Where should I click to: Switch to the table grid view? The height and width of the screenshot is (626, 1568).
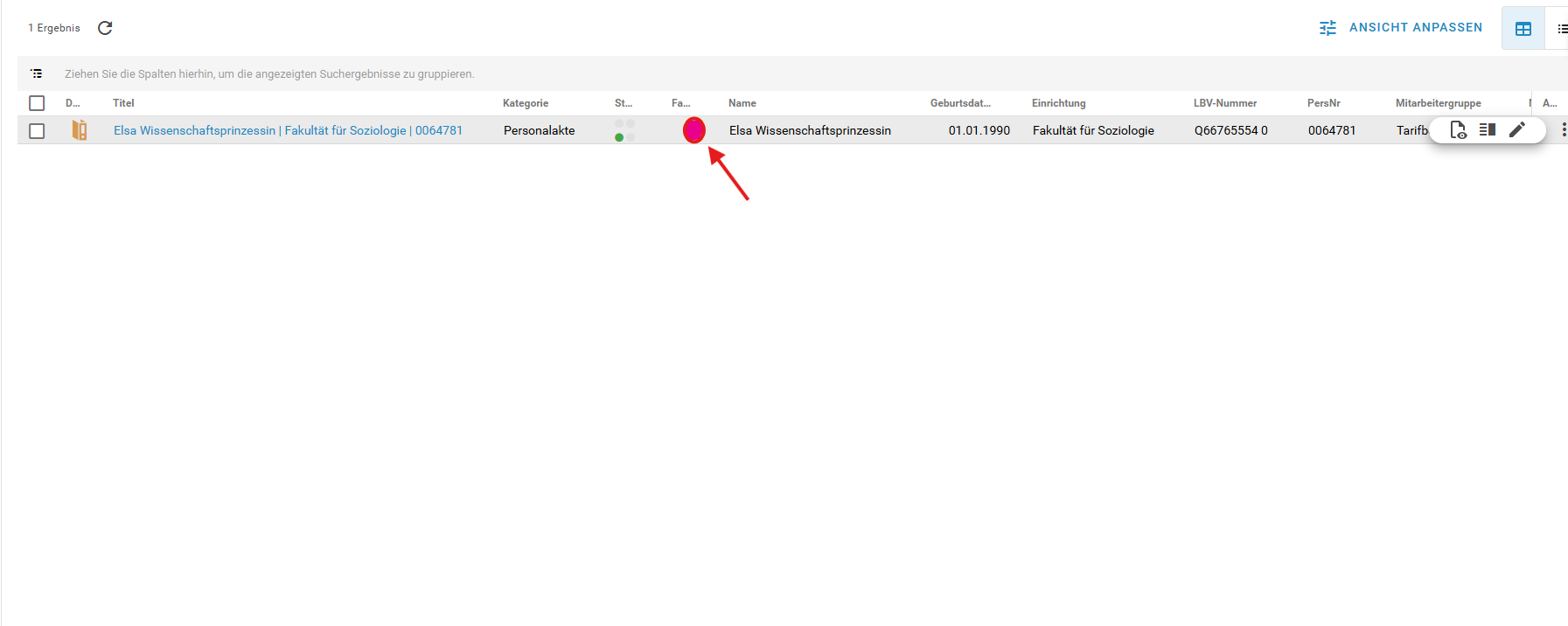click(1523, 29)
